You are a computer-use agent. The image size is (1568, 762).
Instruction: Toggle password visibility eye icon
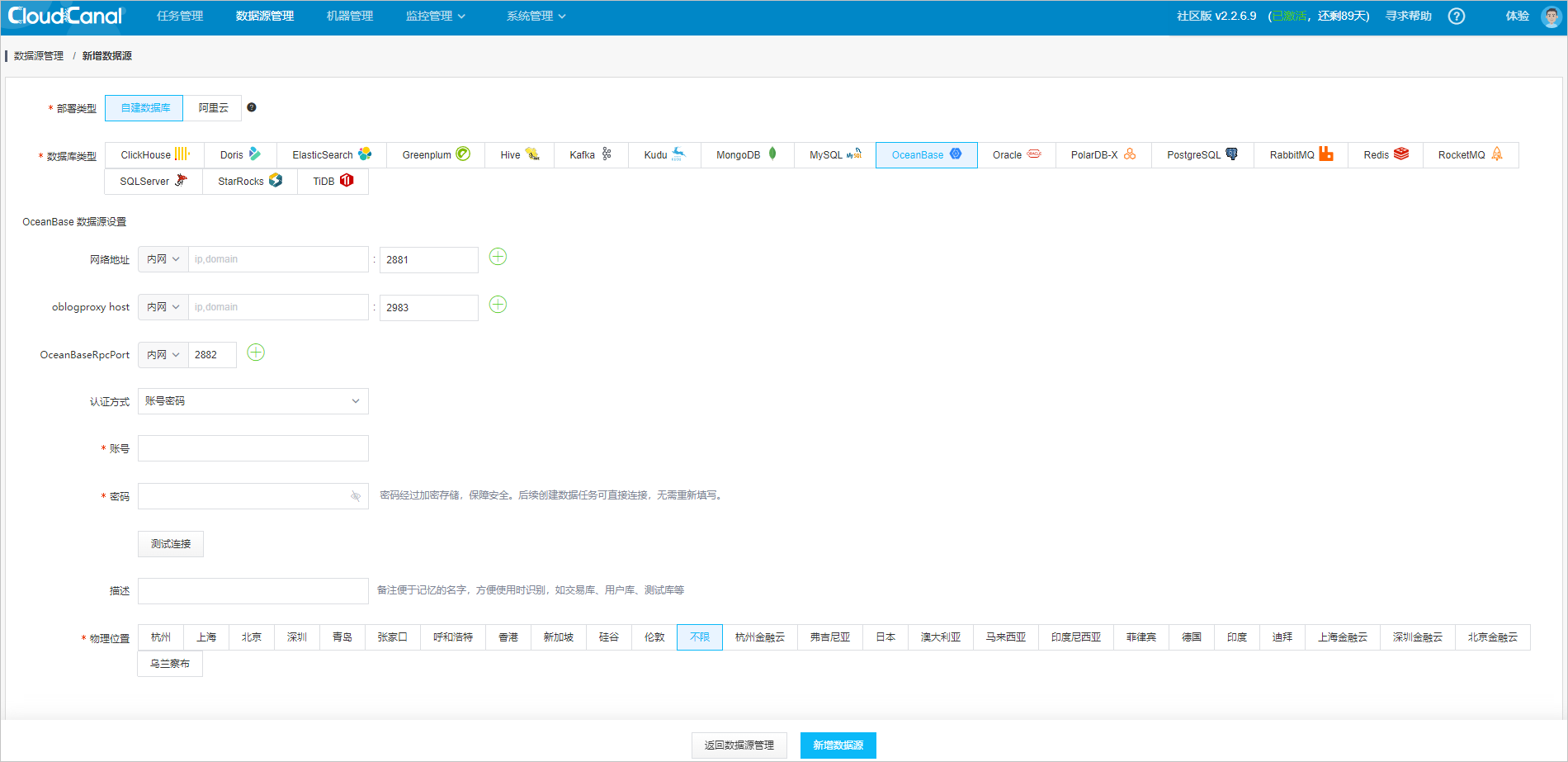tap(356, 496)
